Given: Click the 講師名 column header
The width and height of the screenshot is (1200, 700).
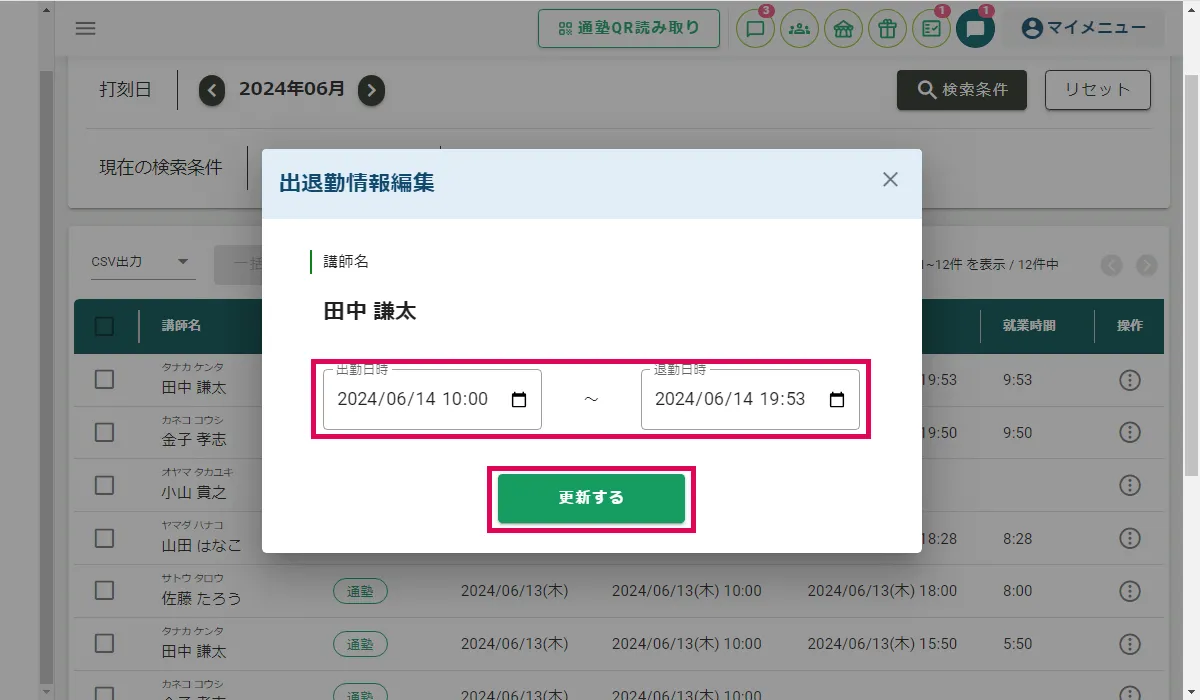Looking at the screenshot, I should (182, 326).
